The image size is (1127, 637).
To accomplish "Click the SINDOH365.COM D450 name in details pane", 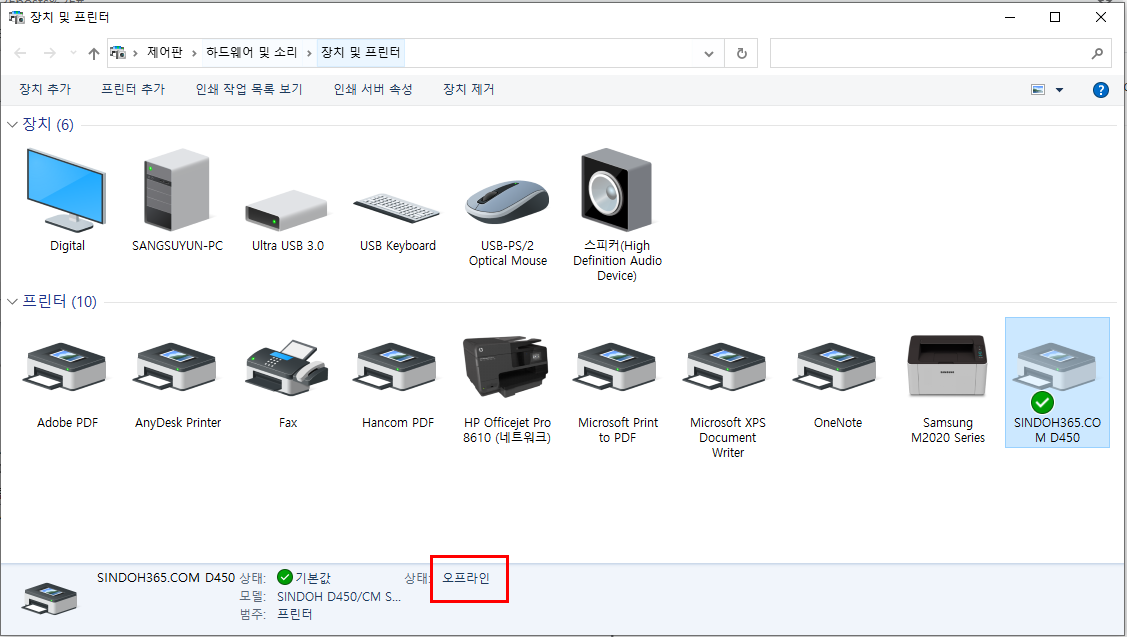I will click(x=166, y=578).
